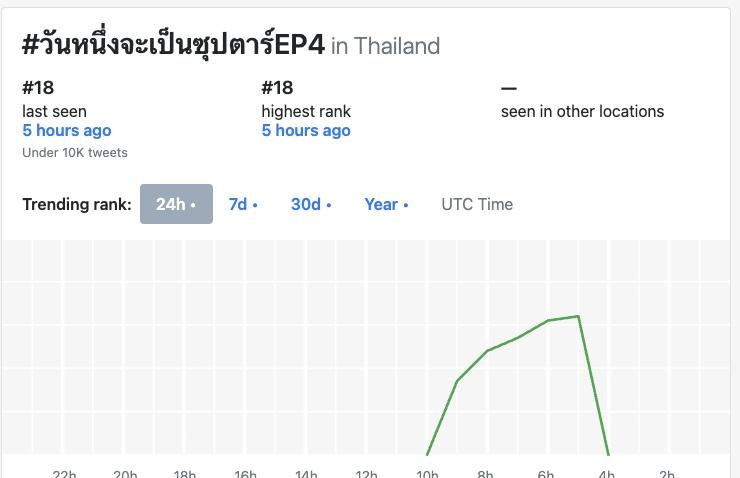The image size is (740, 478).
Task: Open the 30d trending rank view
Action: click(x=311, y=204)
